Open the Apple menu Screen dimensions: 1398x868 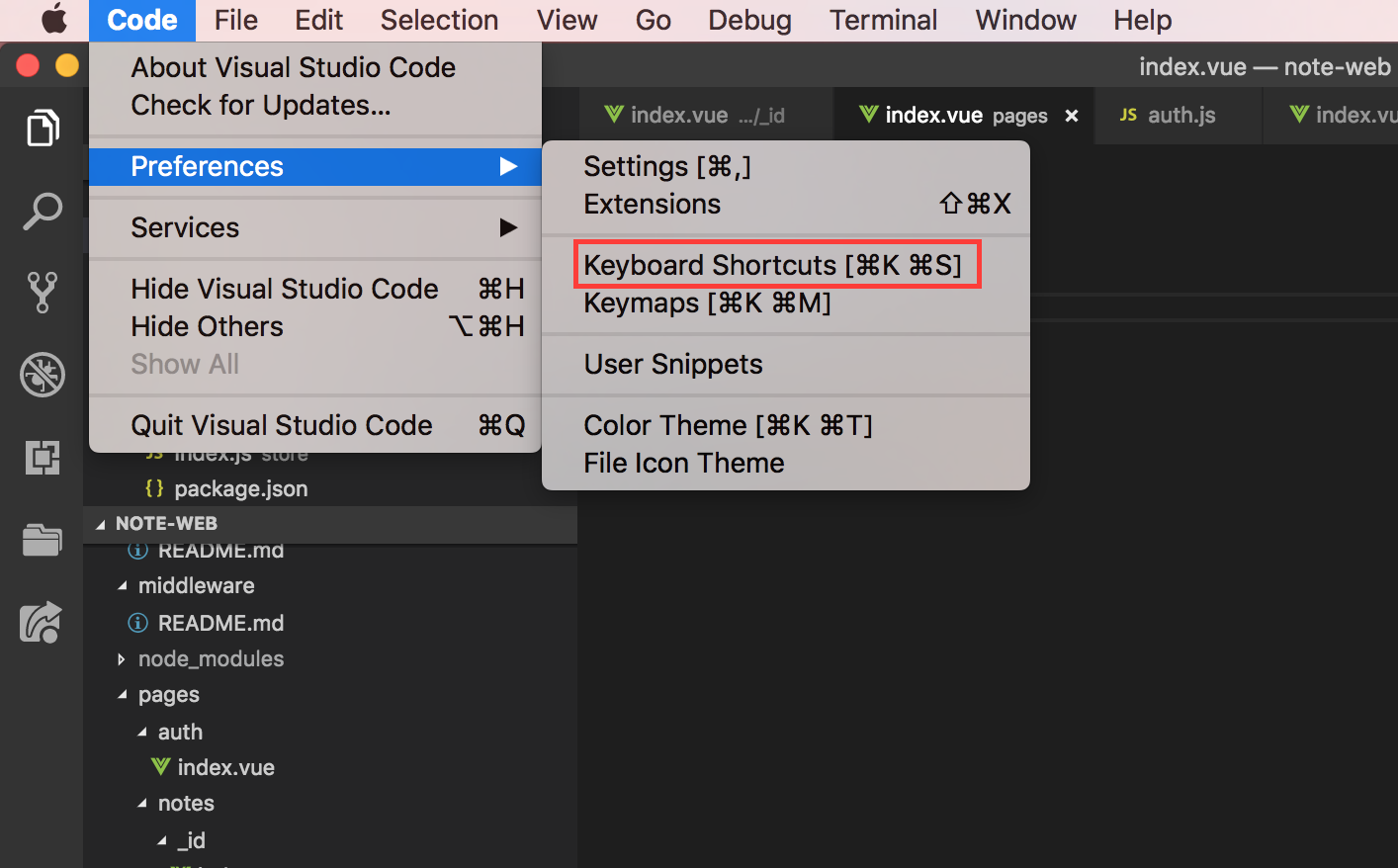click(x=54, y=19)
